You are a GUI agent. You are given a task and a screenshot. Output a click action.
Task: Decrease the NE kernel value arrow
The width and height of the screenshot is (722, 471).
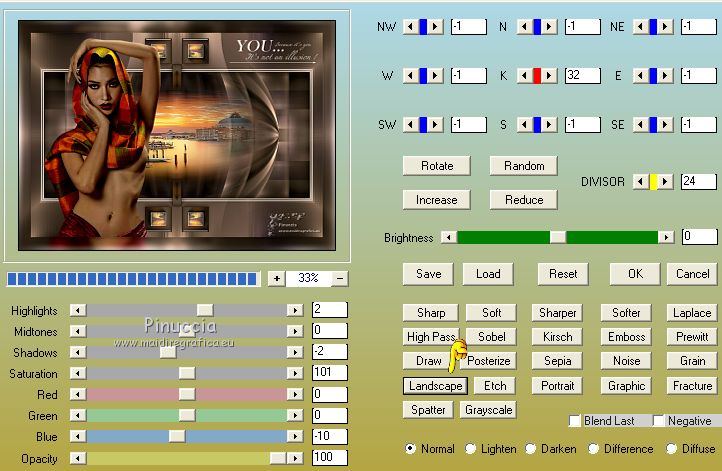[x=640, y=27]
